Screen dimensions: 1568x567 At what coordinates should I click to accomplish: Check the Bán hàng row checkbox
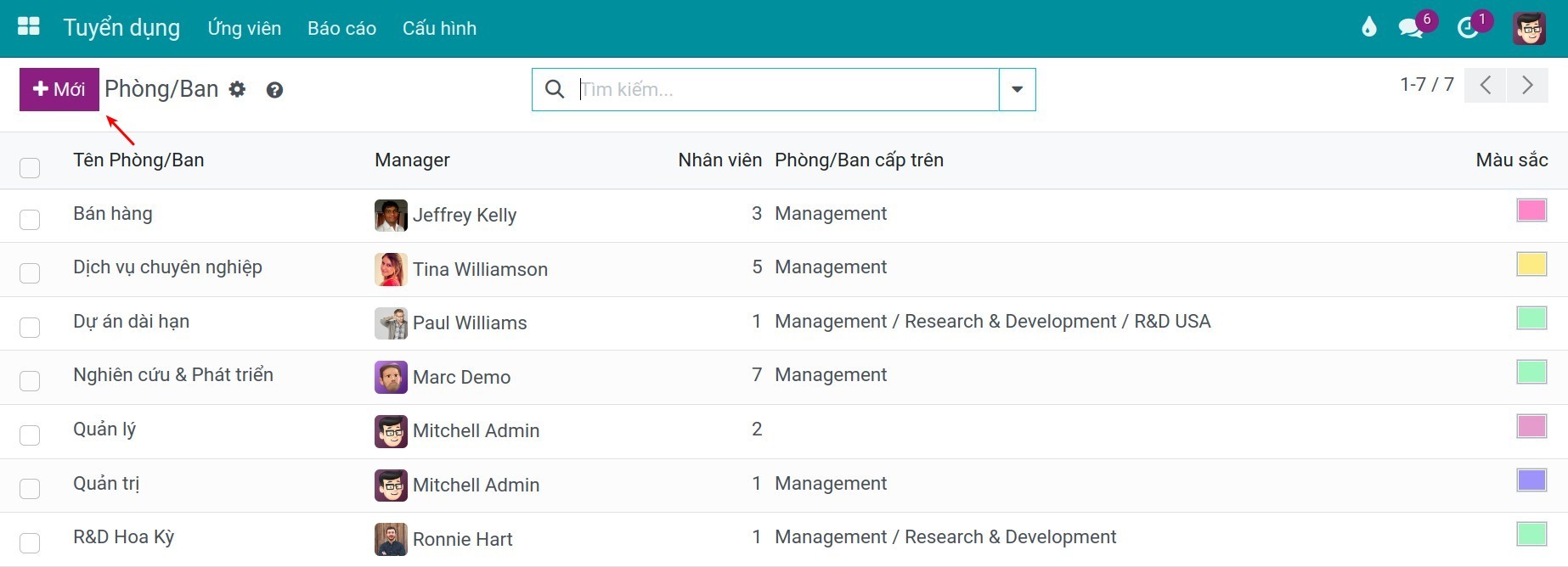pyautogui.click(x=30, y=220)
